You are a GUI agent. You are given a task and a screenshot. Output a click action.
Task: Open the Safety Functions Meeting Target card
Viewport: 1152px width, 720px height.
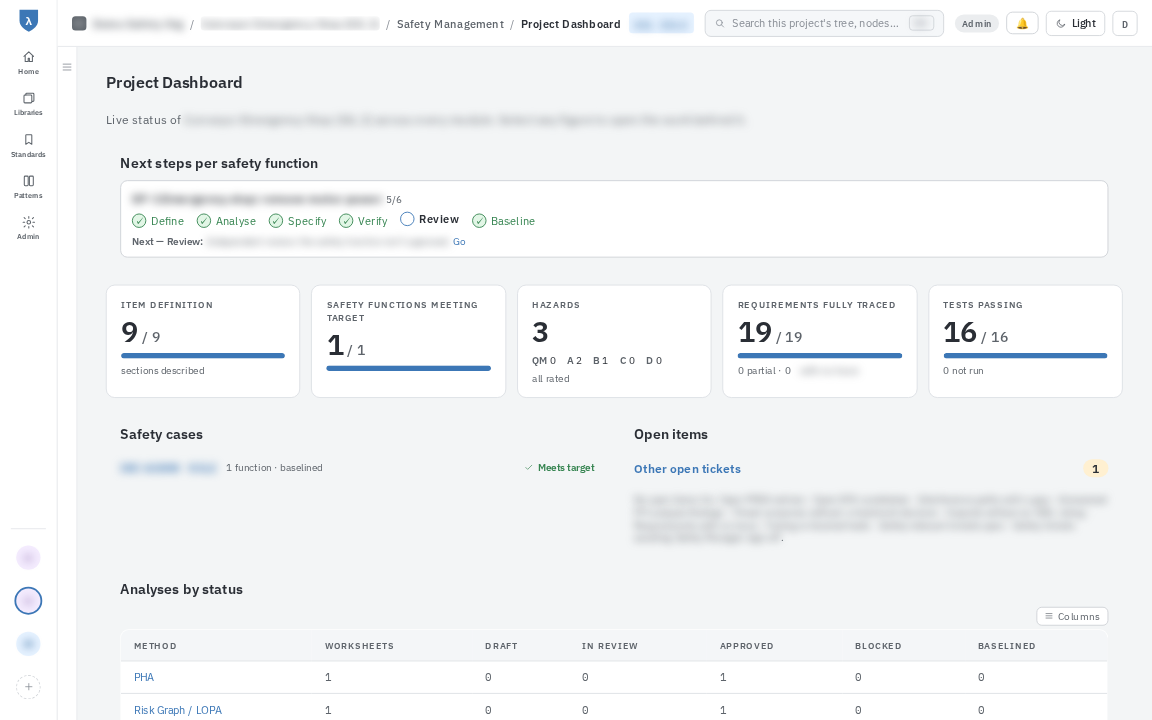click(408, 342)
